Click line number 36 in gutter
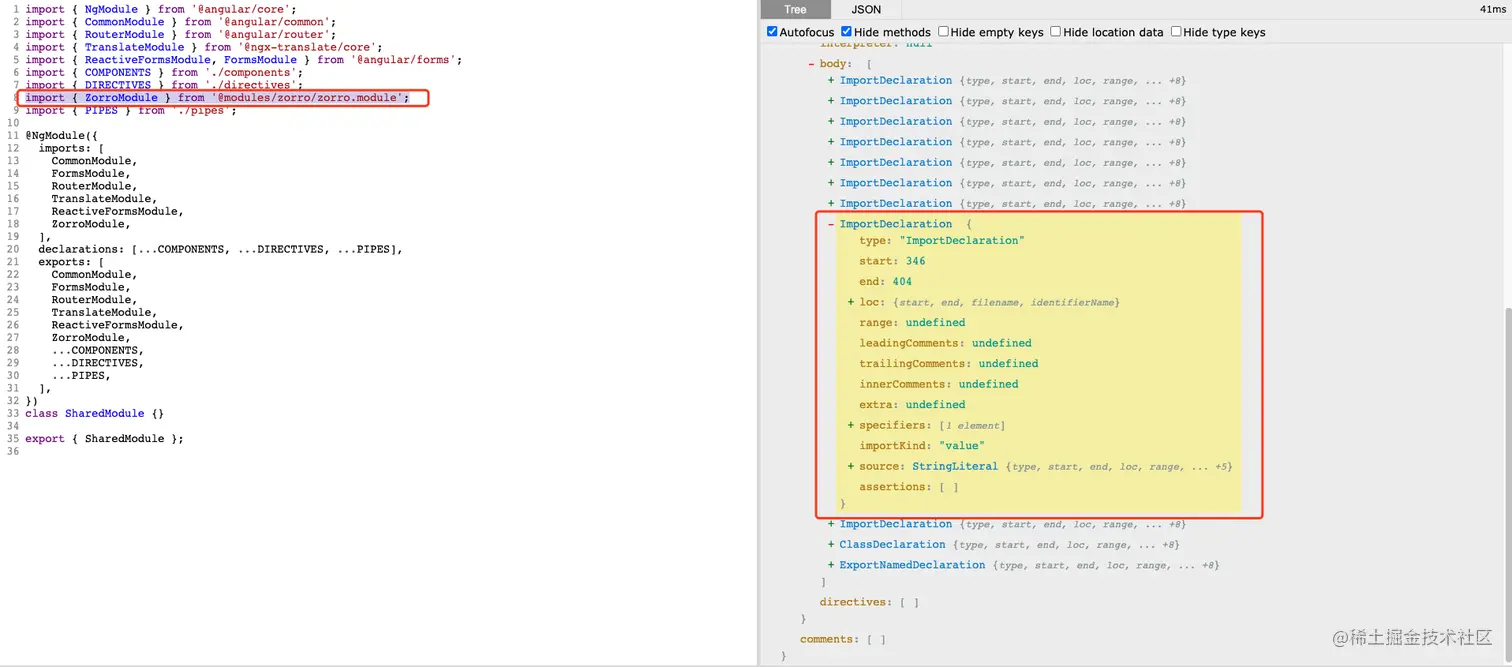 click(x=13, y=451)
